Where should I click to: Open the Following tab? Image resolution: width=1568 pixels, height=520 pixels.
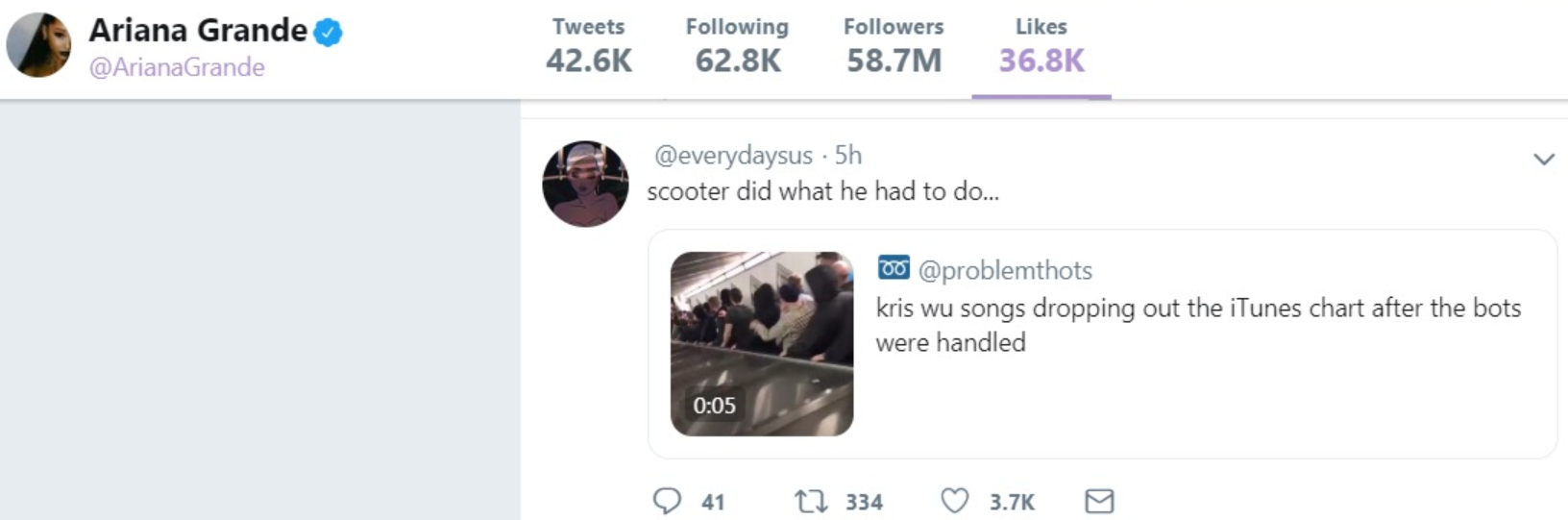(x=737, y=46)
